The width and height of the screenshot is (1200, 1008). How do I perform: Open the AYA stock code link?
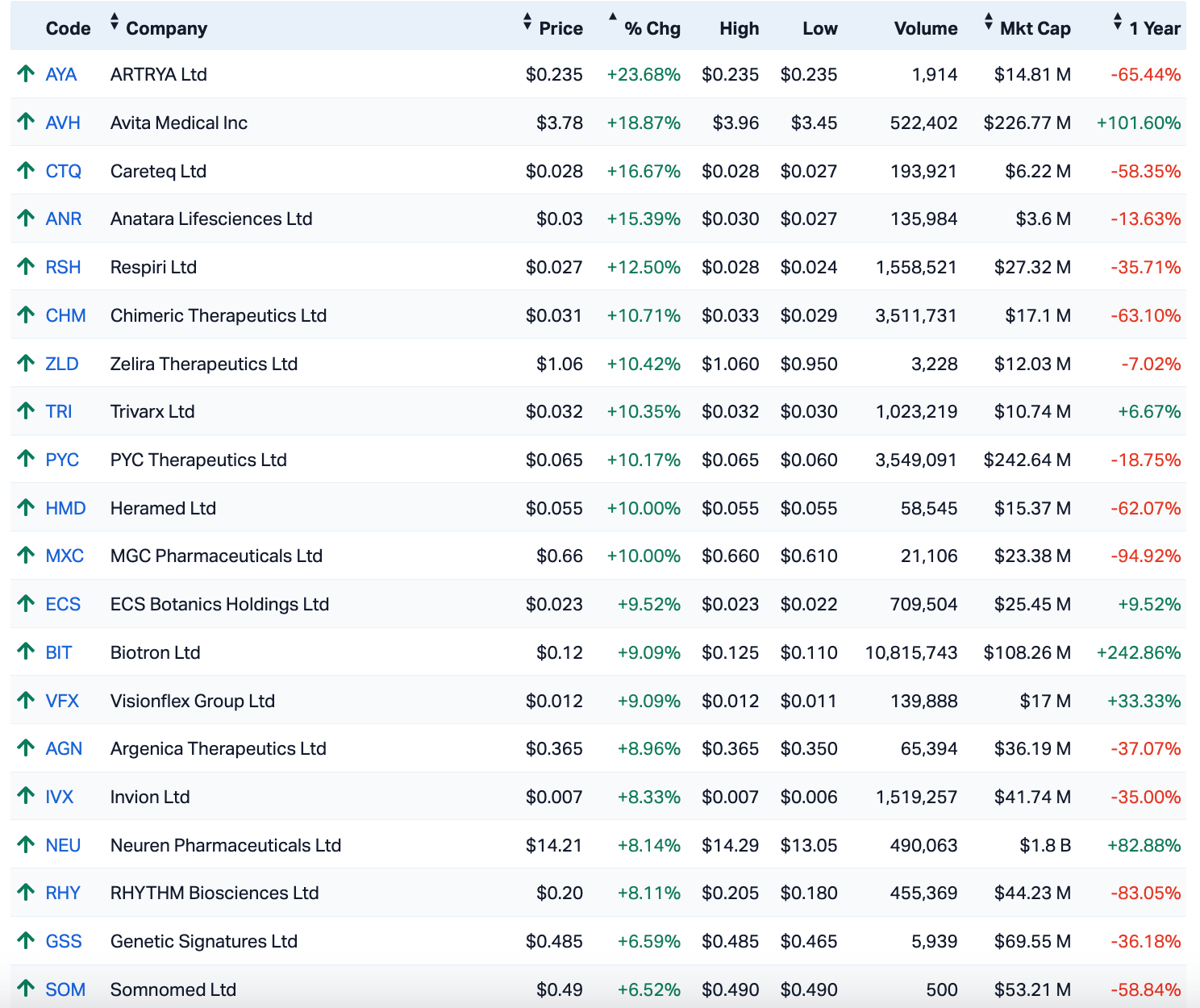(61, 74)
